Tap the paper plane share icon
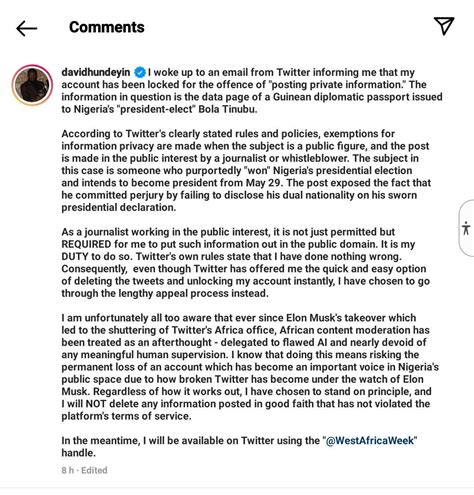The image size is (474, 495). tap(444, 26)
